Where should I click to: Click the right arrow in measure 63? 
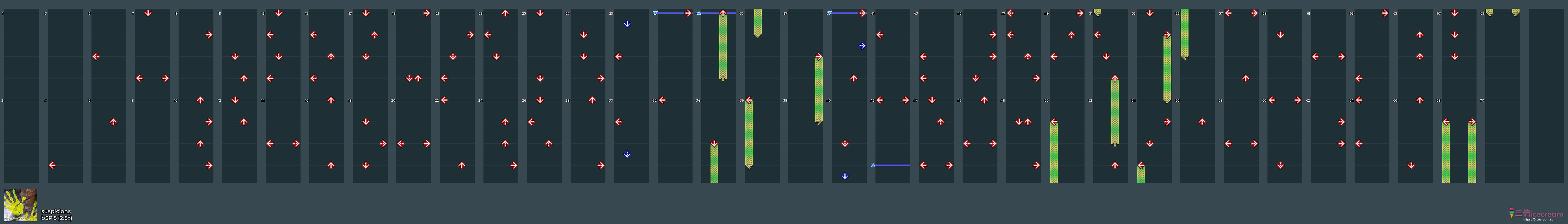1385,13
